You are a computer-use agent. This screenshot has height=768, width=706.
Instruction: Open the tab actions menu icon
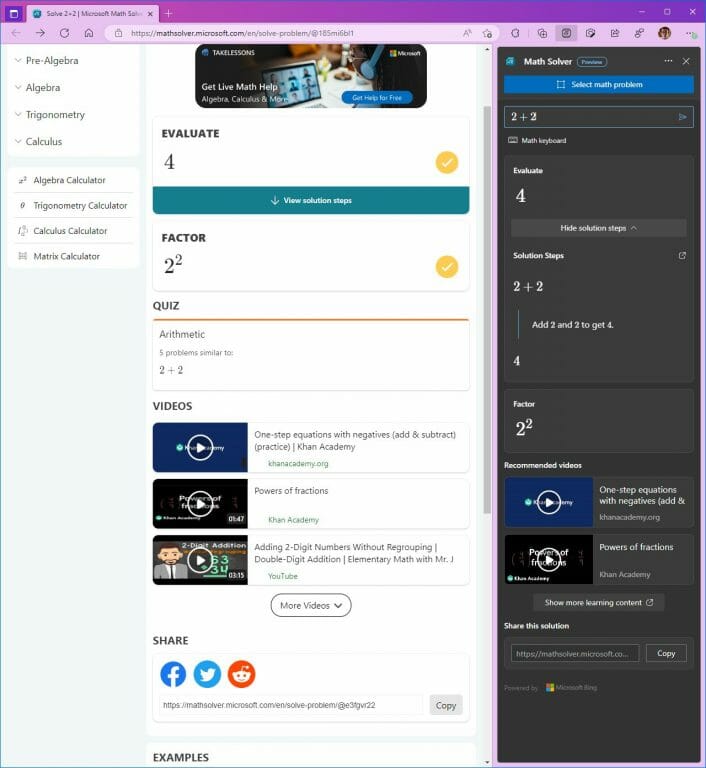coord(14,13)
